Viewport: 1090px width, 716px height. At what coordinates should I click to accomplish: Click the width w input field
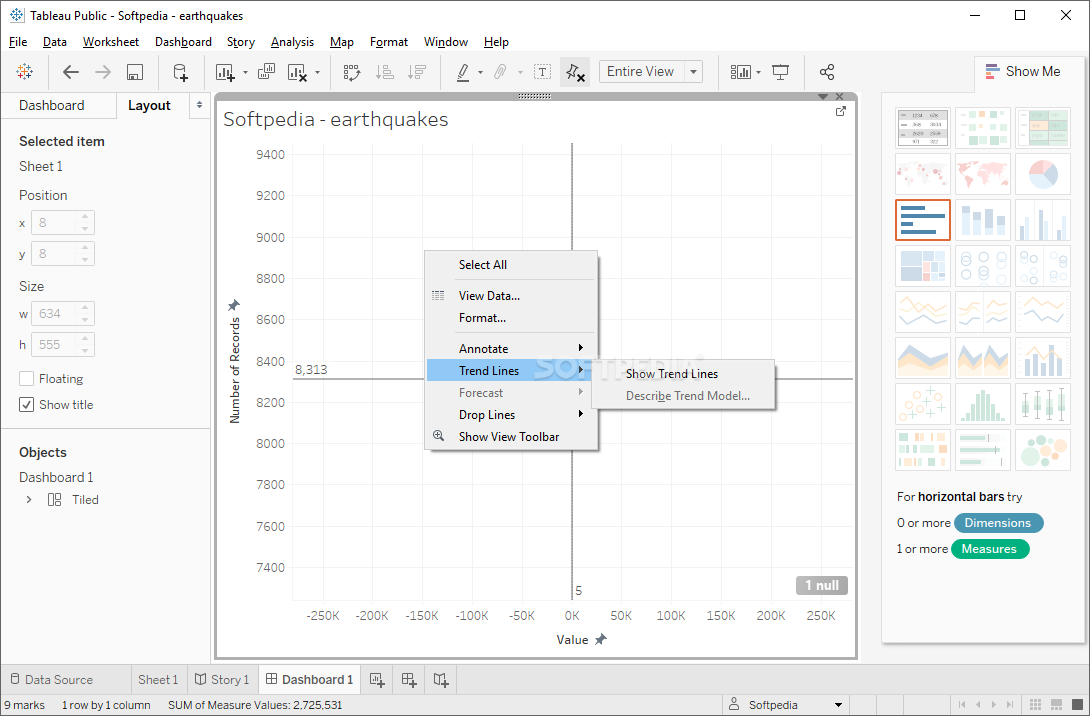pos(56,314)
